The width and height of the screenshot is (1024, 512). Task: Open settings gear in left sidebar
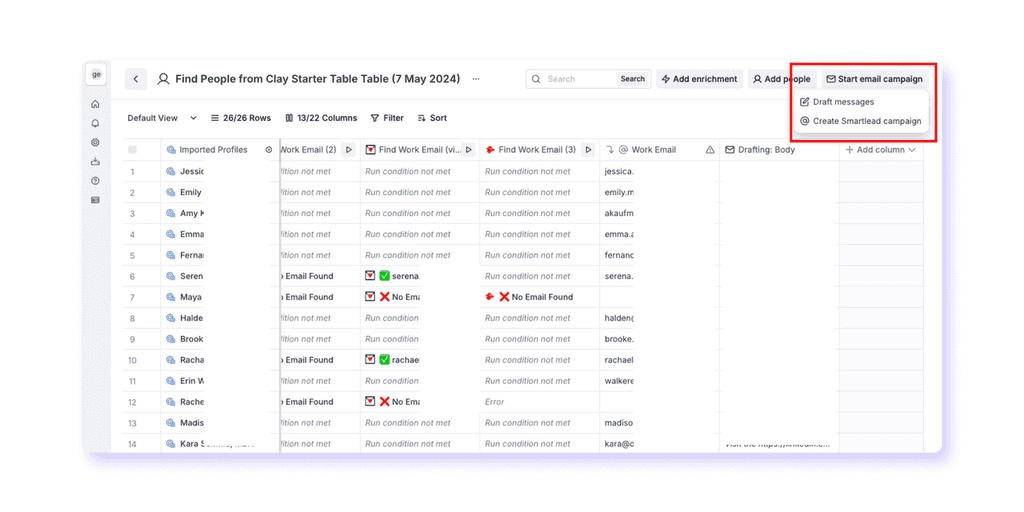[95, 142]
